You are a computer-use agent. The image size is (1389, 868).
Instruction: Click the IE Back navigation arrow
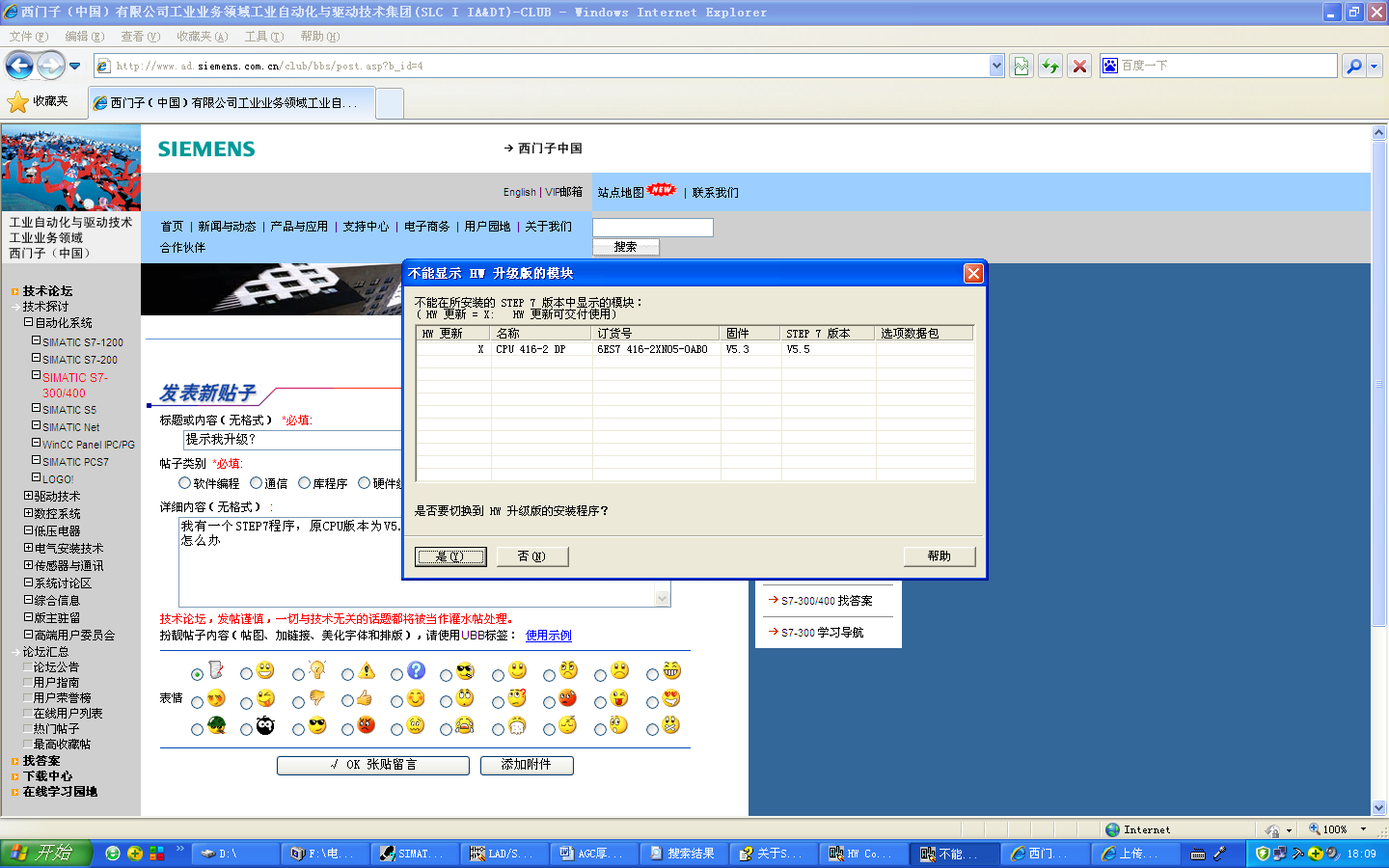tap(19, 66)
